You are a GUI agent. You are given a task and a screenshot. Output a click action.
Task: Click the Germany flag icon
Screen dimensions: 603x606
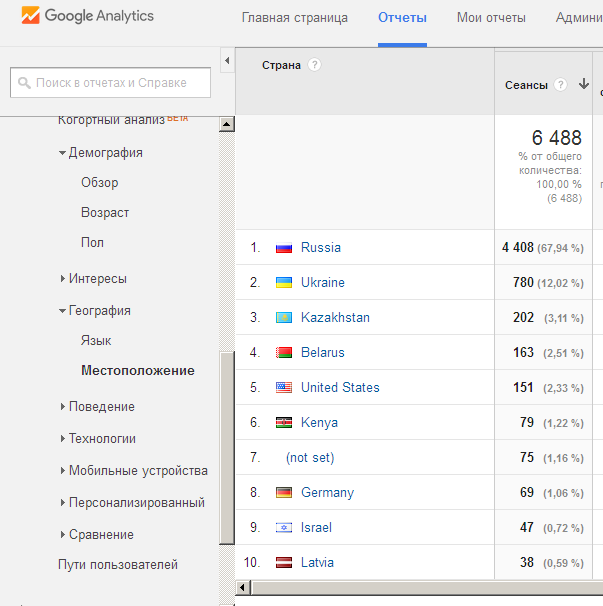point(284,492)
